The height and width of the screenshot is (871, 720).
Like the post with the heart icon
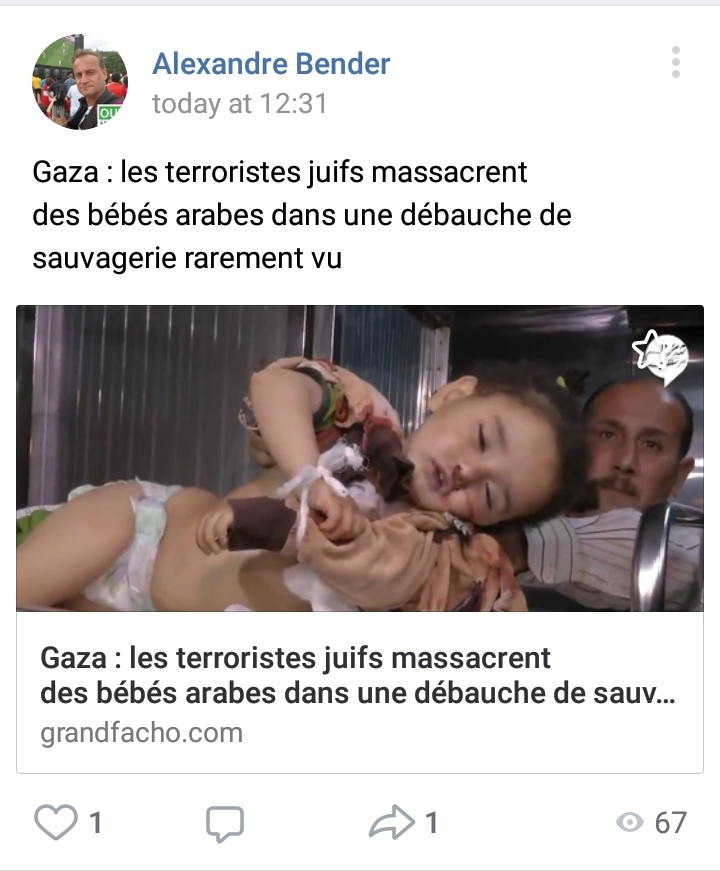pos(56,822)
